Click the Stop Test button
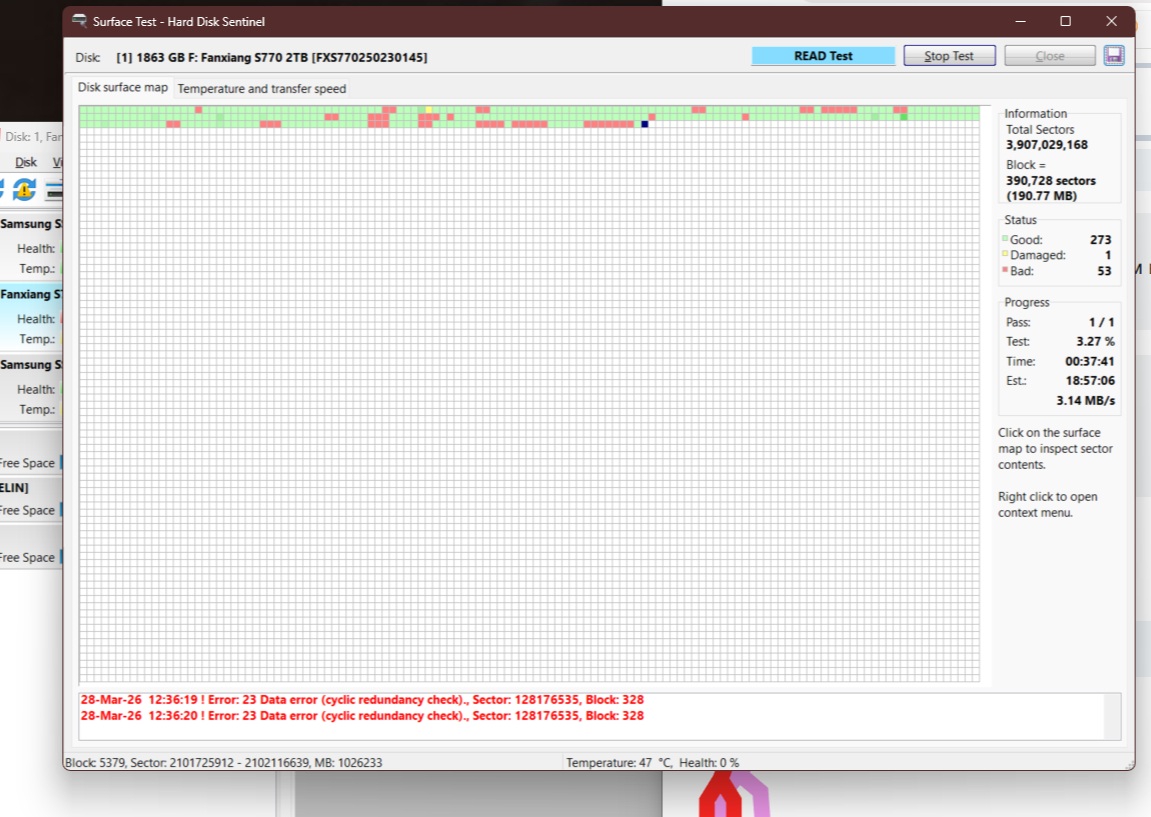Screen dimensions: 1151x817 949,56
